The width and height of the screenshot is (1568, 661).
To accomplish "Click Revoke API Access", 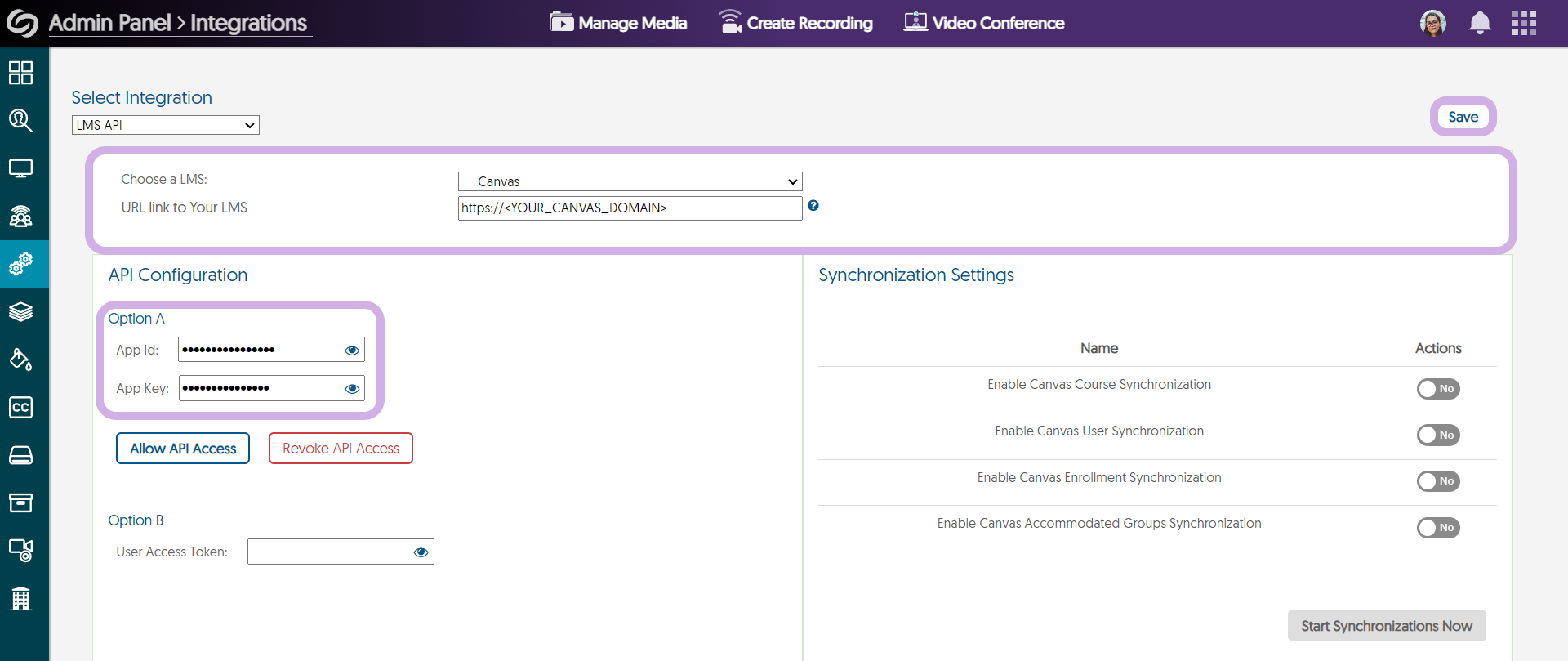I will coord(341,449).
